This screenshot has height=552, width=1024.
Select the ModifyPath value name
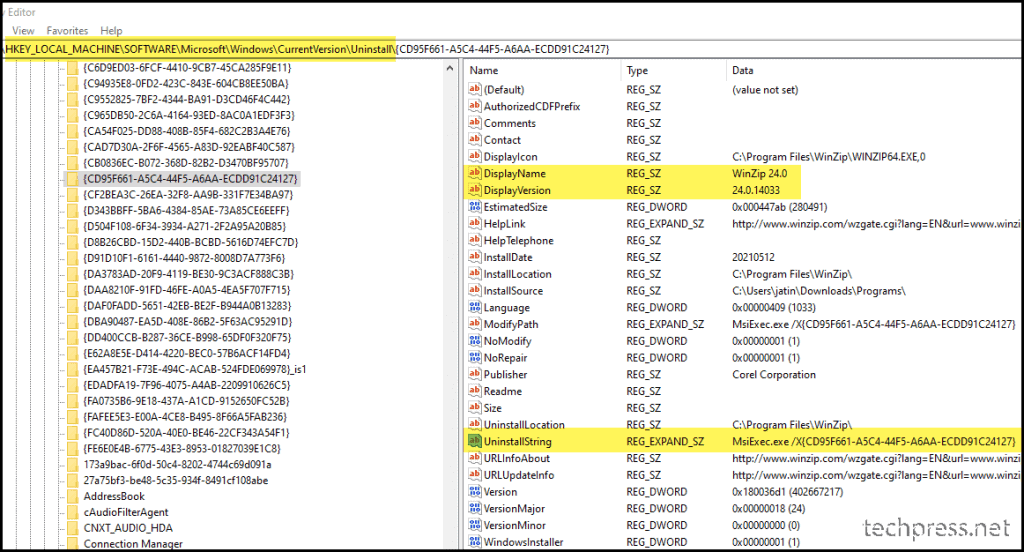coord(511,324)
